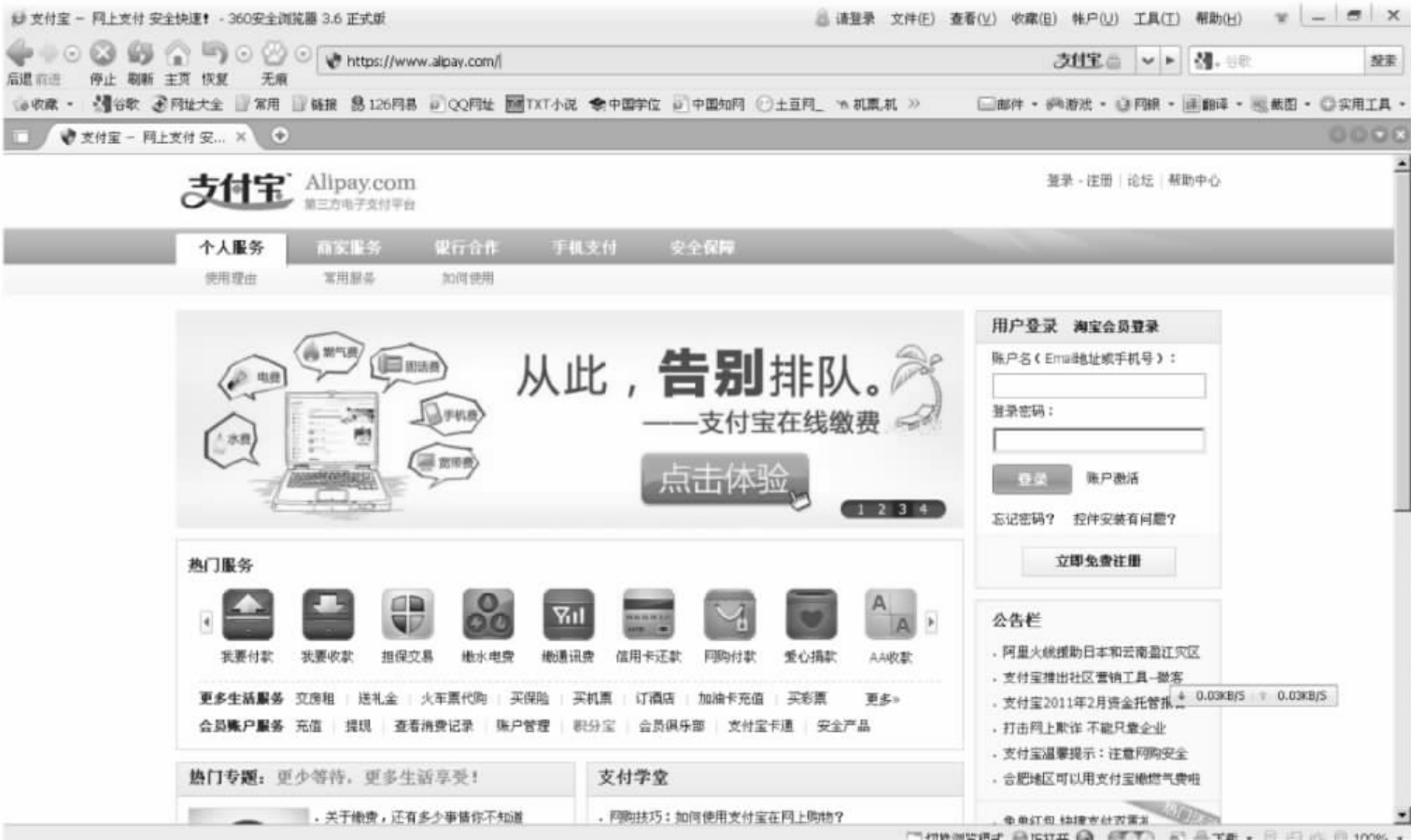1411x840 pixels.
Task: Expand the 翻译 translate dropdown
Action: 1239,105
